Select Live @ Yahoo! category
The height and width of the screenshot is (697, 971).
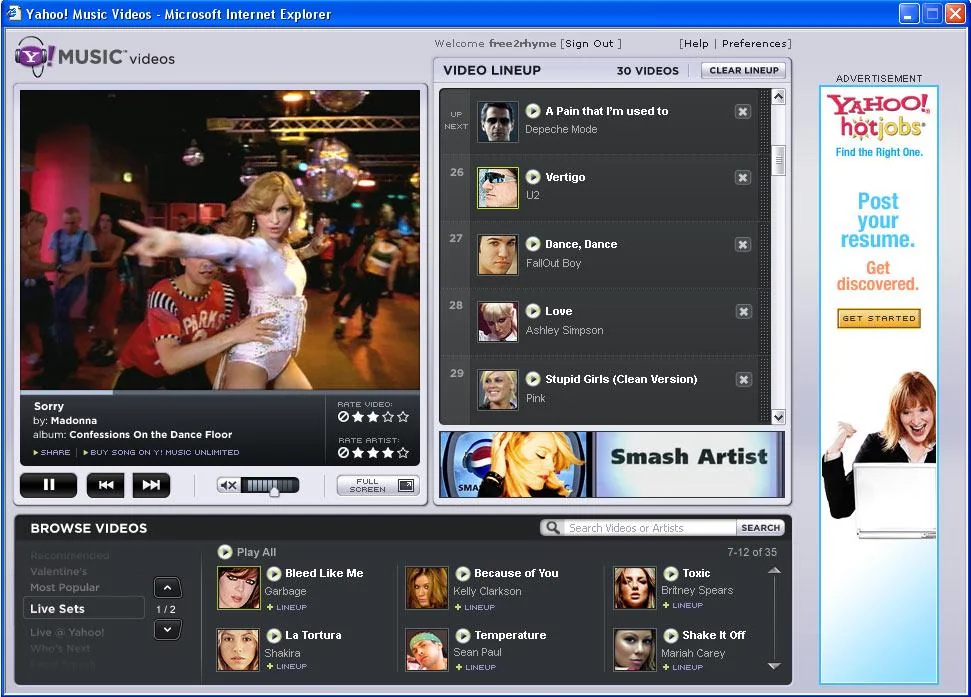click(67, 632)
